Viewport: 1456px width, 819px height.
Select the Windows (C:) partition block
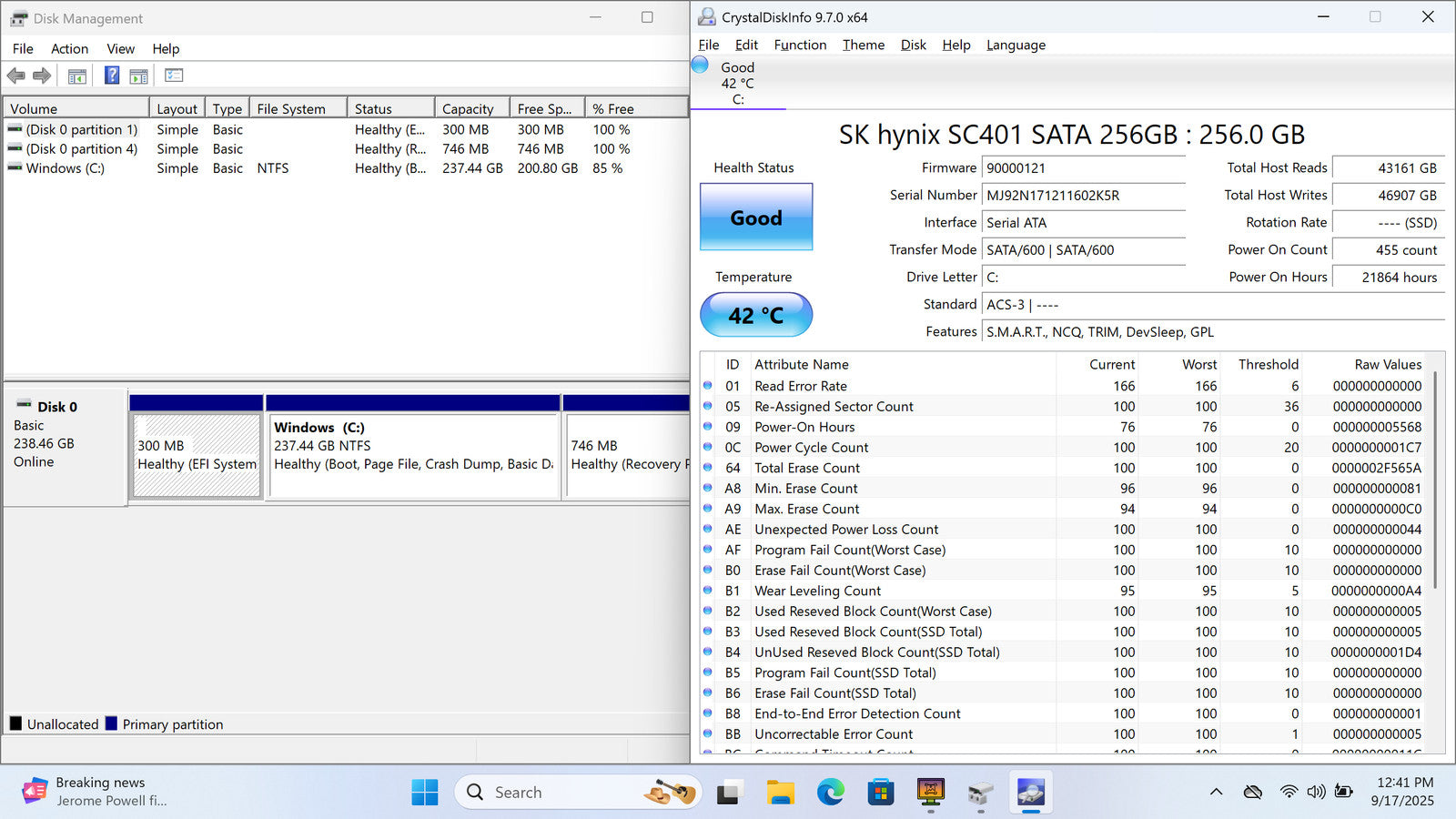tap(413, 455)
